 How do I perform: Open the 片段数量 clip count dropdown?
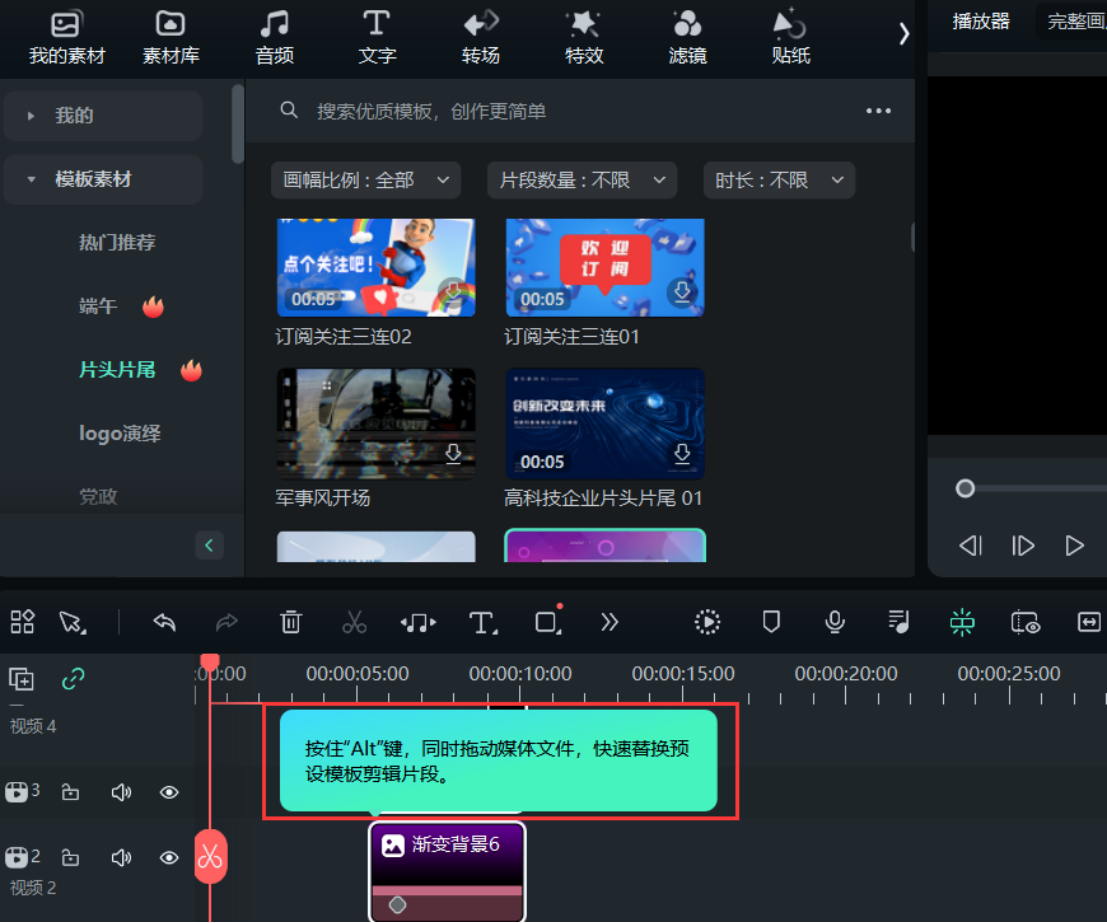pyautogui.click(x=582, y=180)
